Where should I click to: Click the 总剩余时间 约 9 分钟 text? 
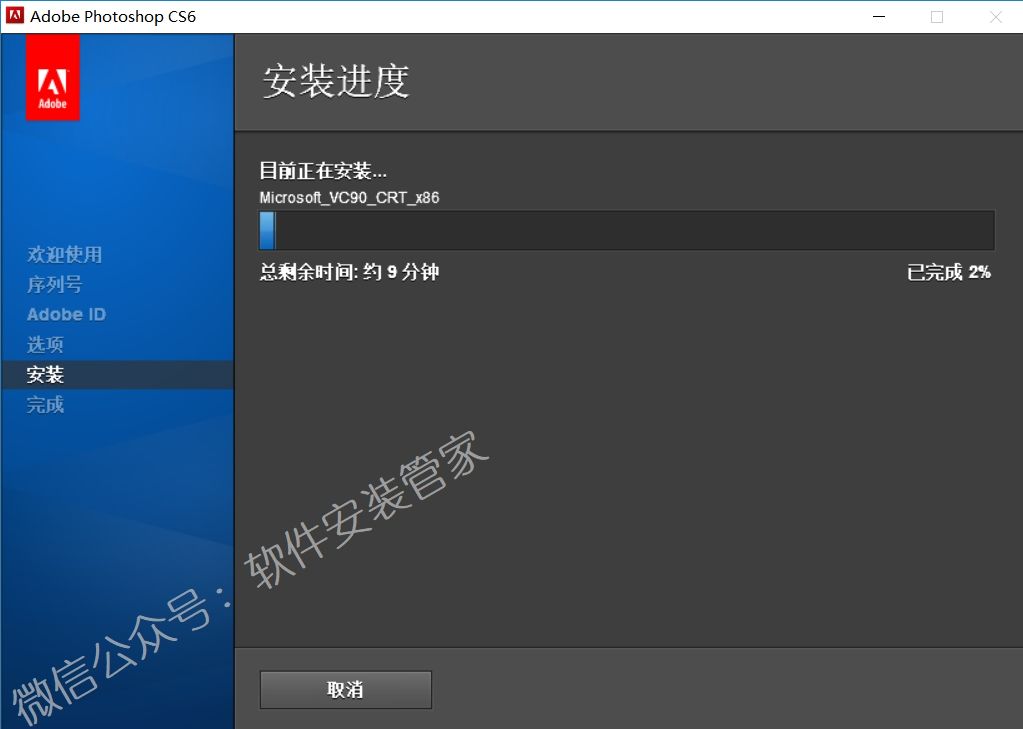349,272
